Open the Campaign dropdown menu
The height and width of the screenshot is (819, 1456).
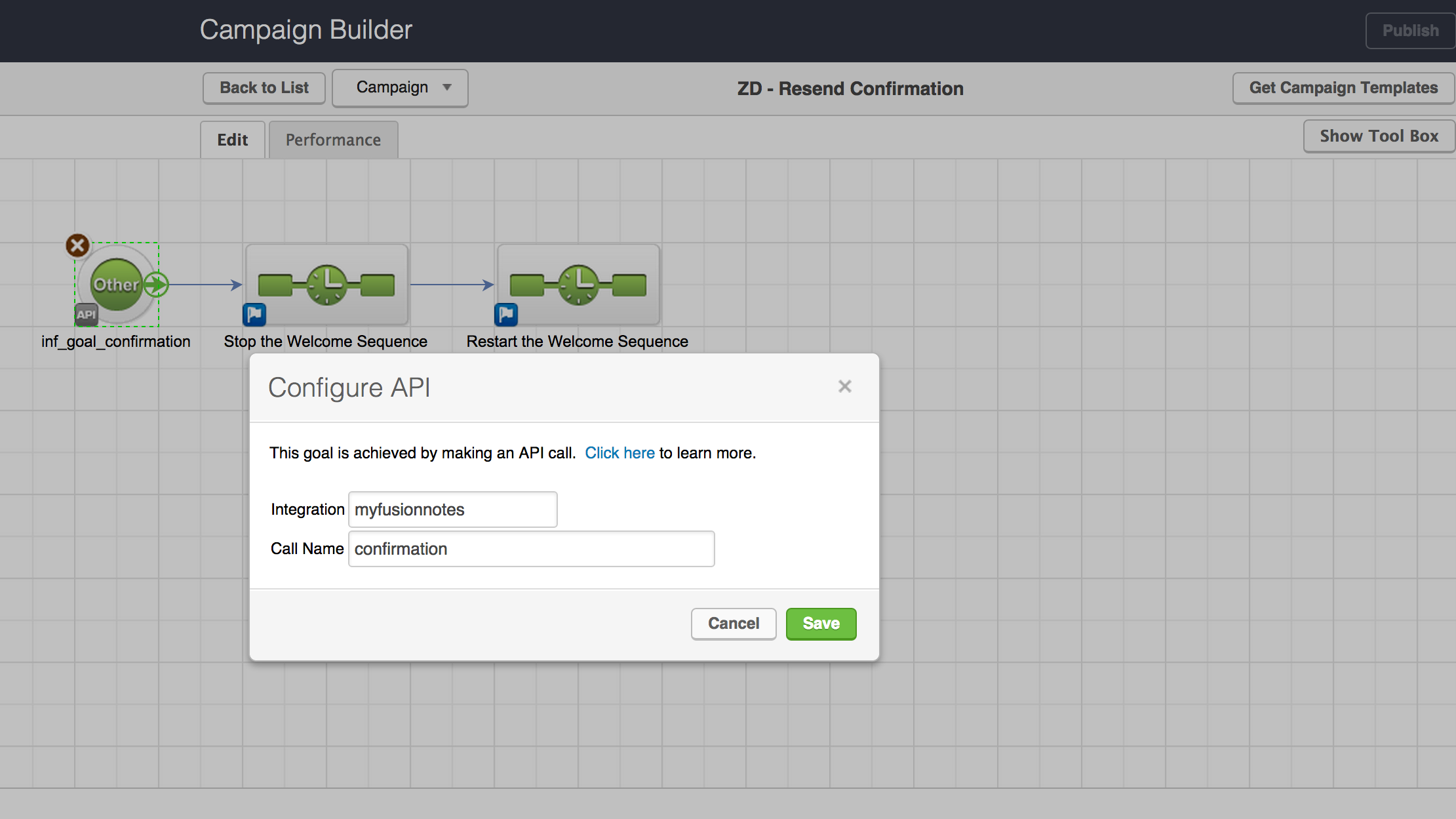[400, 88]
